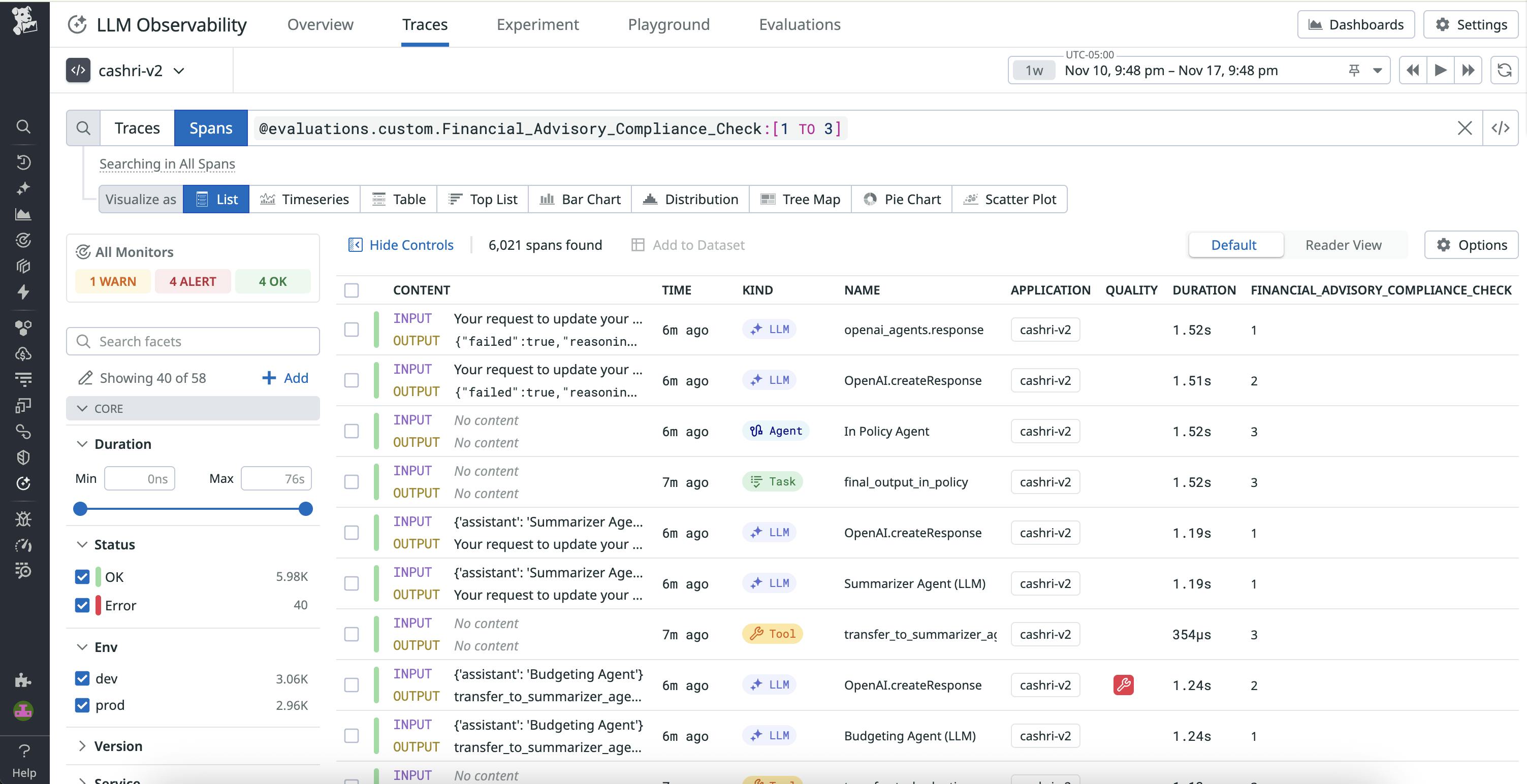
Task: Refresh the trace data using the refresh icon
Action: tap(1505, 70)
